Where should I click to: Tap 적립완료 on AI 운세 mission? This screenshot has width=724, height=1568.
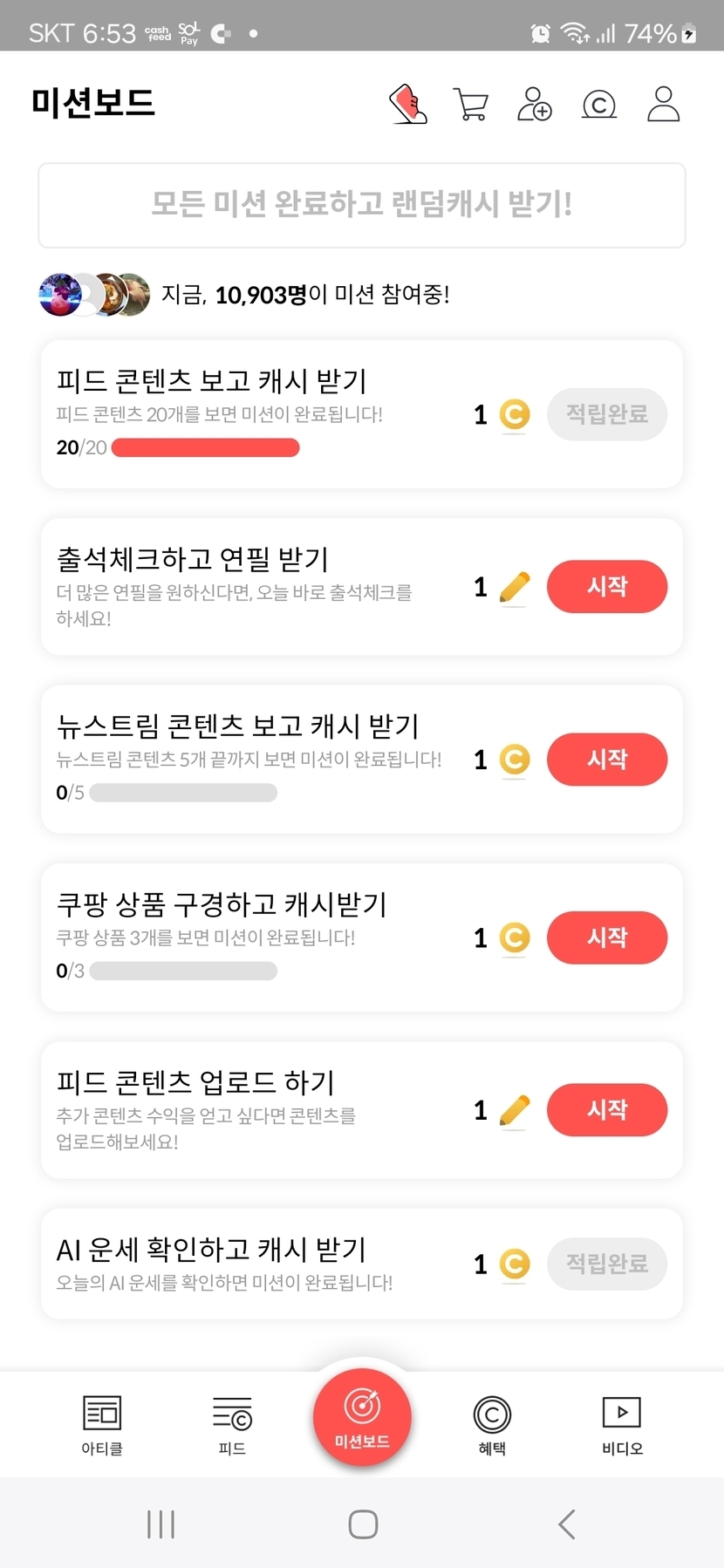pyautogui.click(x=607, y=1264)
